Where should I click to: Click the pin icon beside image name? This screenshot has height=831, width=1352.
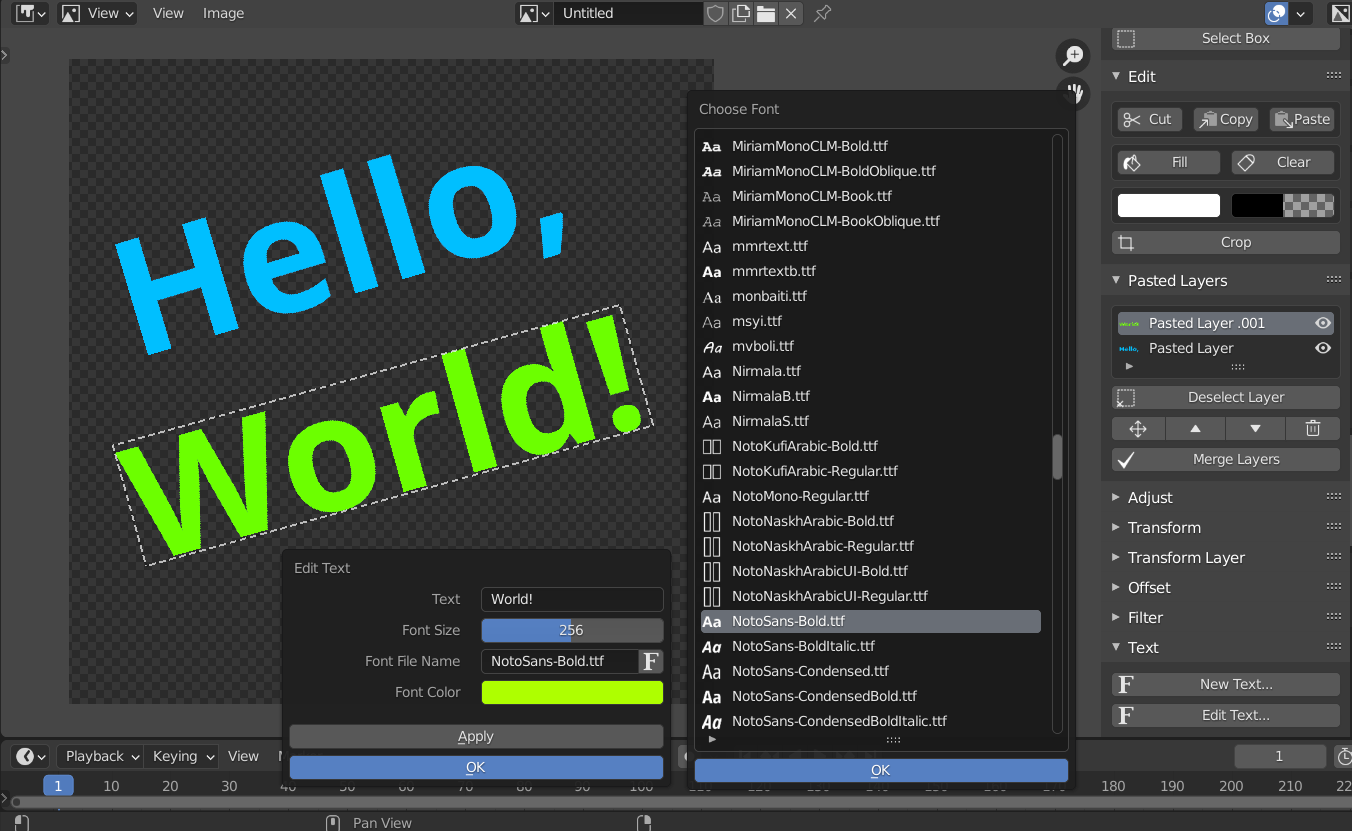822,13
